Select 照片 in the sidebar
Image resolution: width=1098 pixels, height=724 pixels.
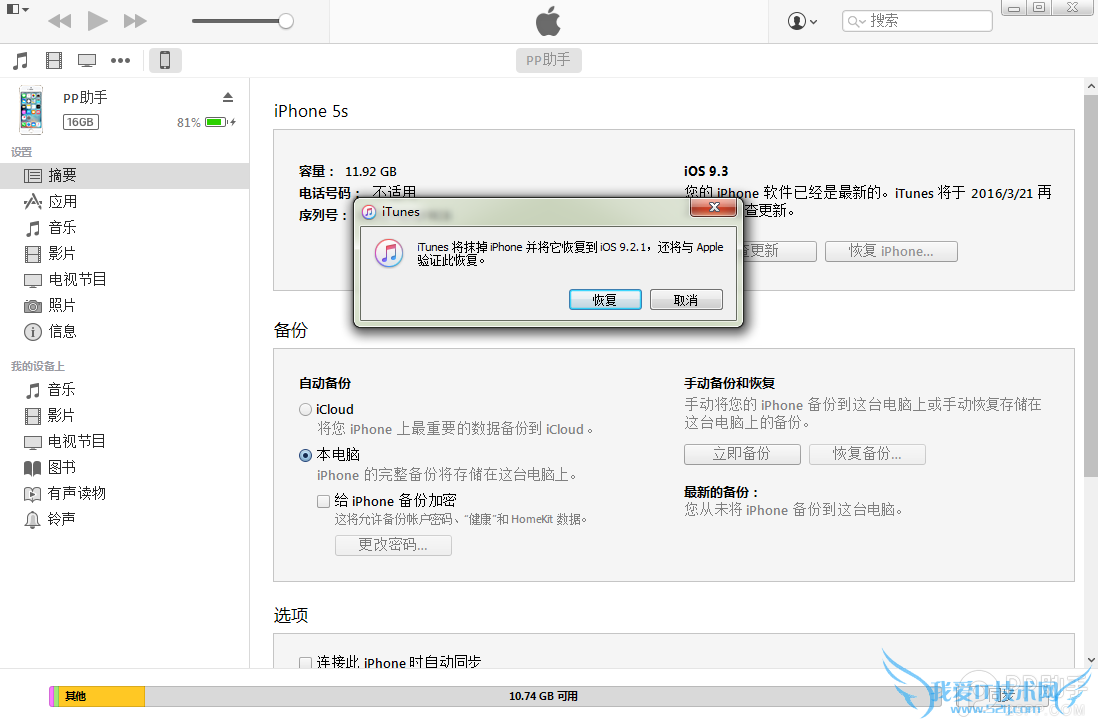(x=62, y=305)
